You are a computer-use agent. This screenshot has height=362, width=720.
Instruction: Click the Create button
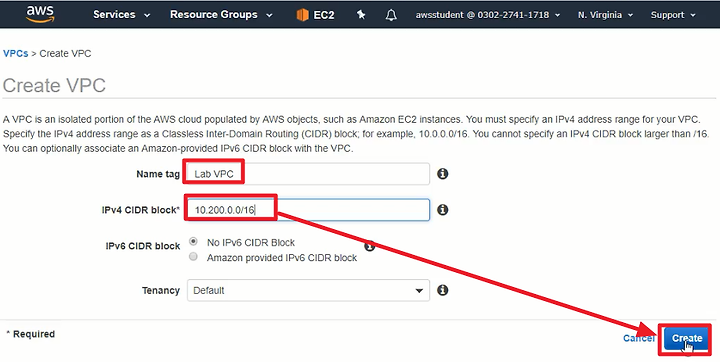pyautogui.click(x=686, y=339)
